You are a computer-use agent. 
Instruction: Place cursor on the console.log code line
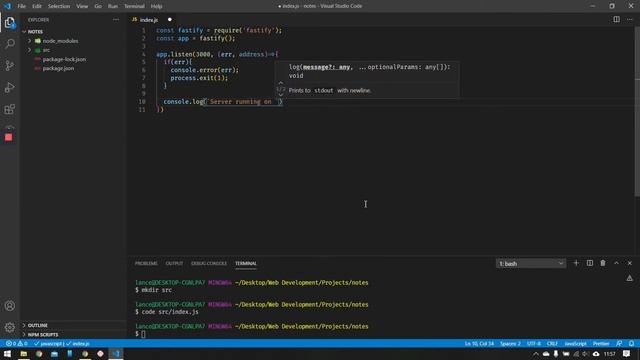(222, 102)
